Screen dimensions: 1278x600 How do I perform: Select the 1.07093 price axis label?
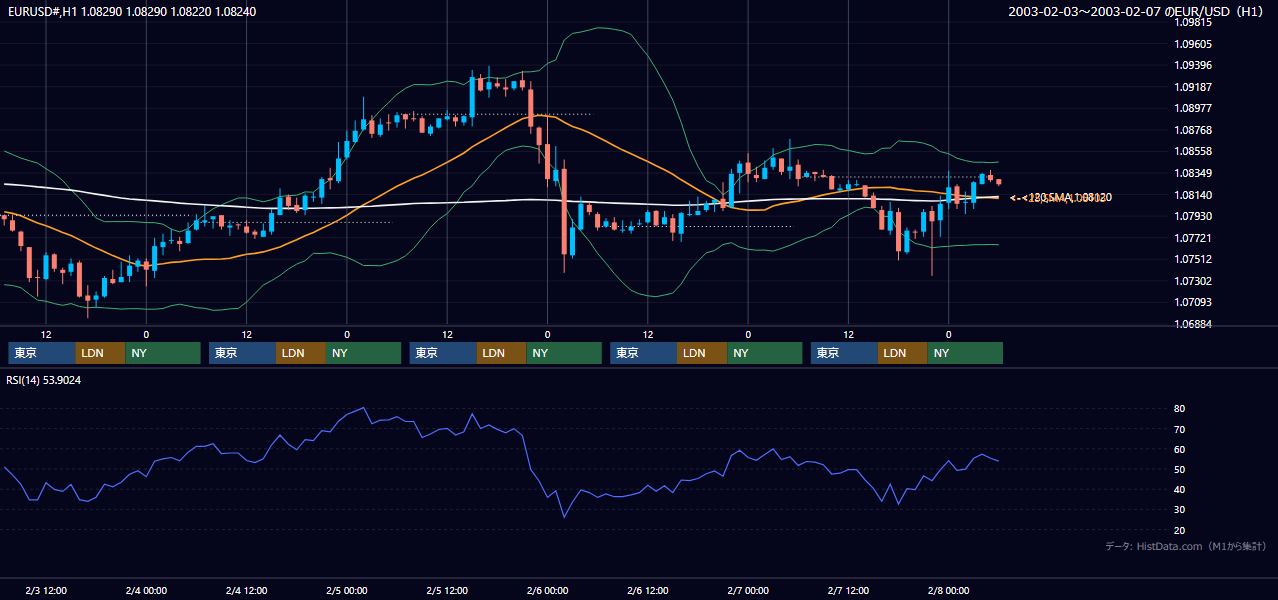(x=1192, y=302)
